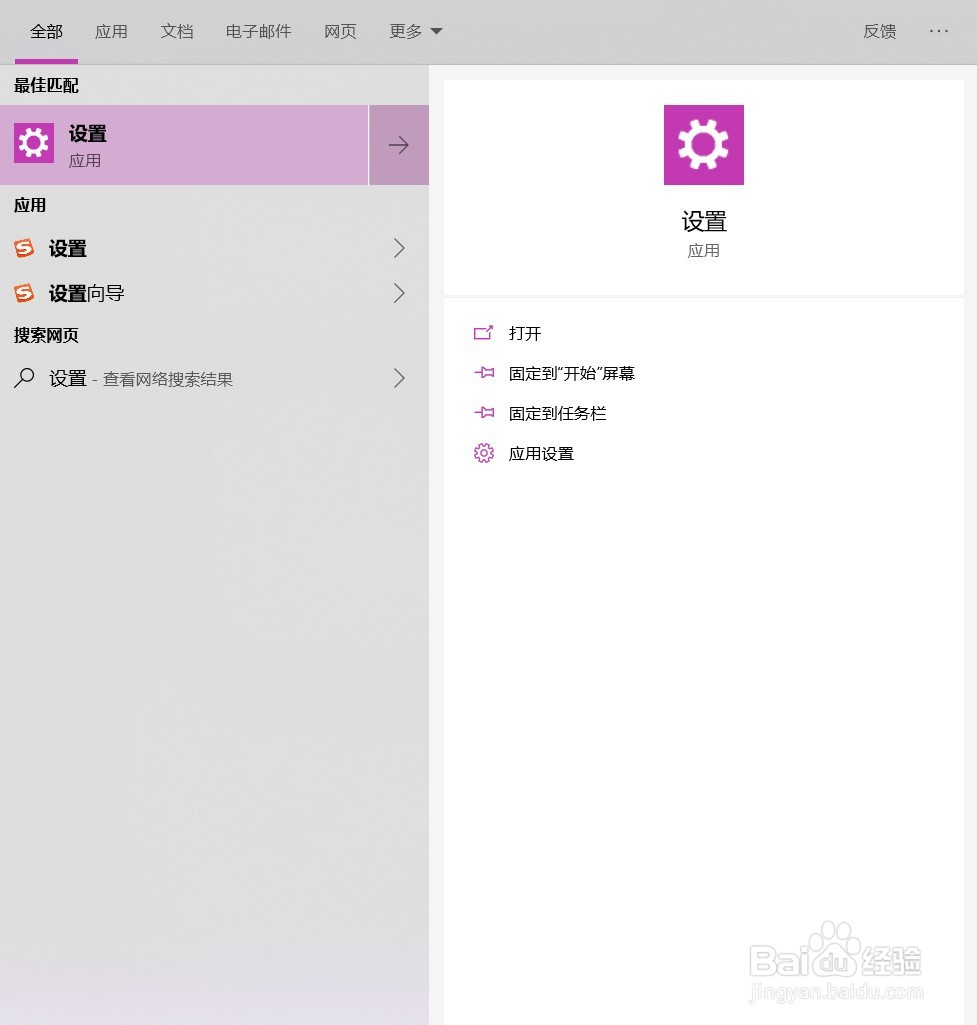
Task: Click the 最佳匹配 section heading
Action: coord(46,86)
